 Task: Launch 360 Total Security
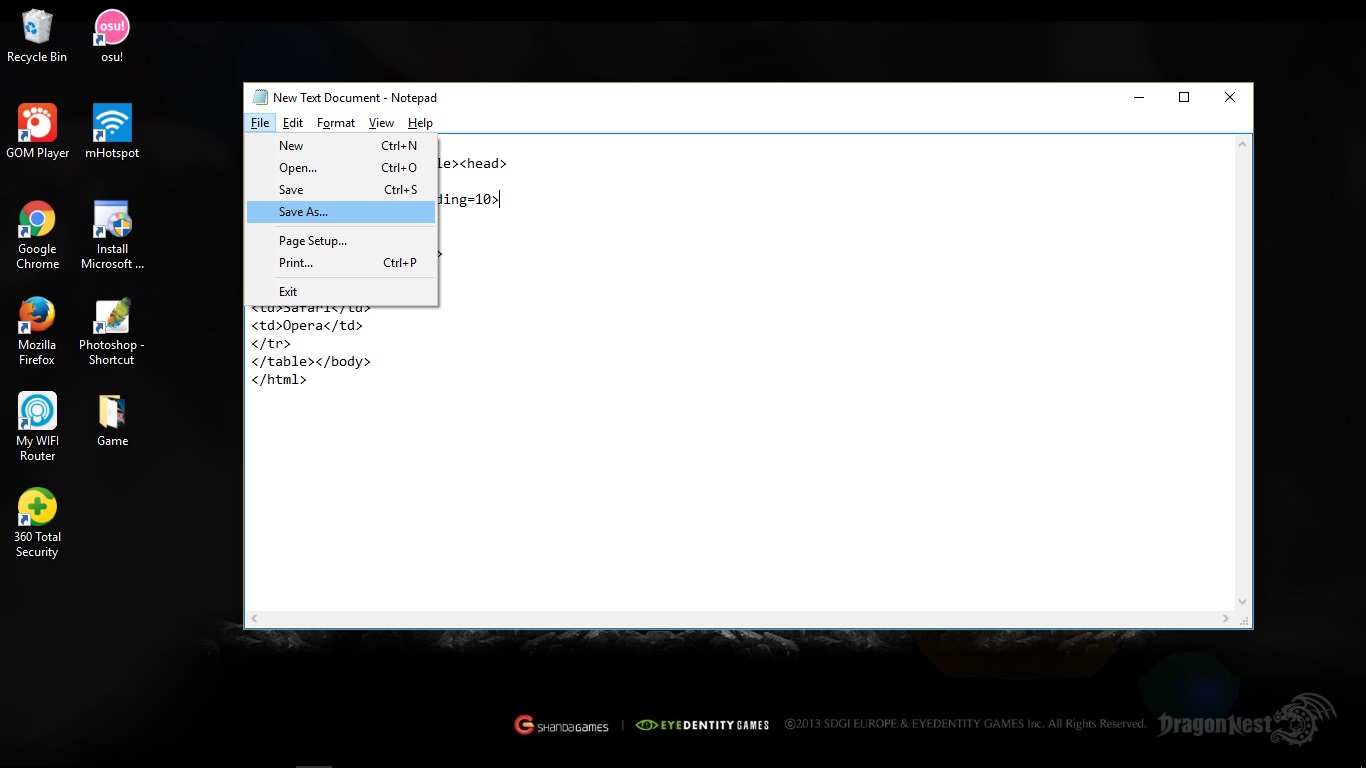click(x=36, y=505)
